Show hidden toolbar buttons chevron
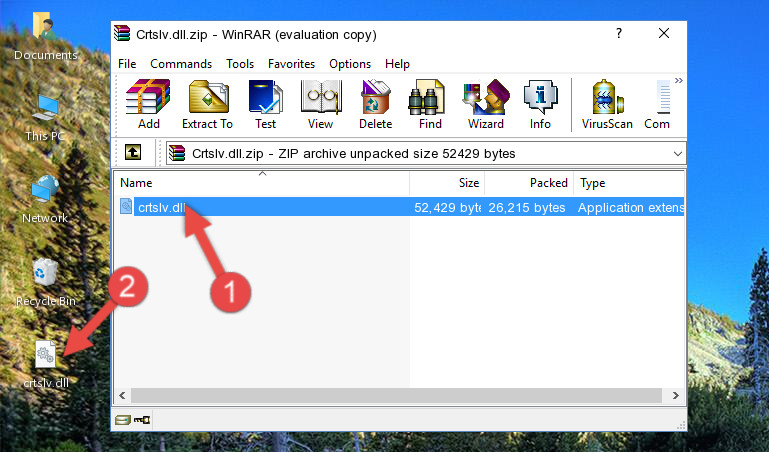Screen dimensions: 769x452 click(679, 80)
